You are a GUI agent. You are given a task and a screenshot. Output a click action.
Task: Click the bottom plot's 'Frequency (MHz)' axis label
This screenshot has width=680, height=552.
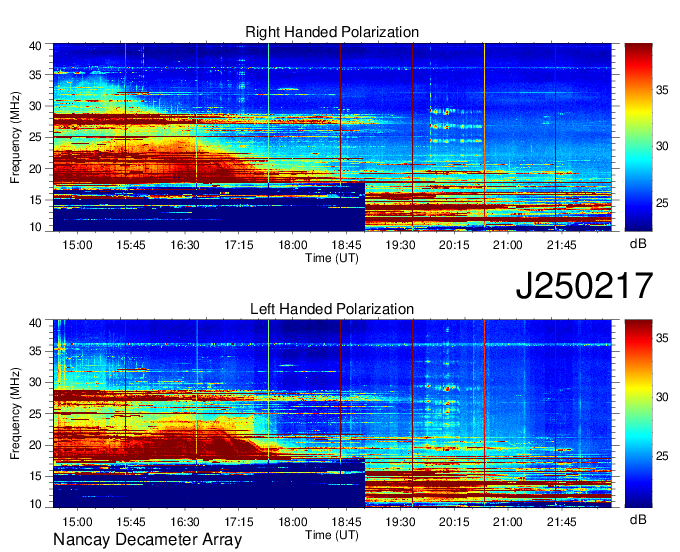(15, 414)
